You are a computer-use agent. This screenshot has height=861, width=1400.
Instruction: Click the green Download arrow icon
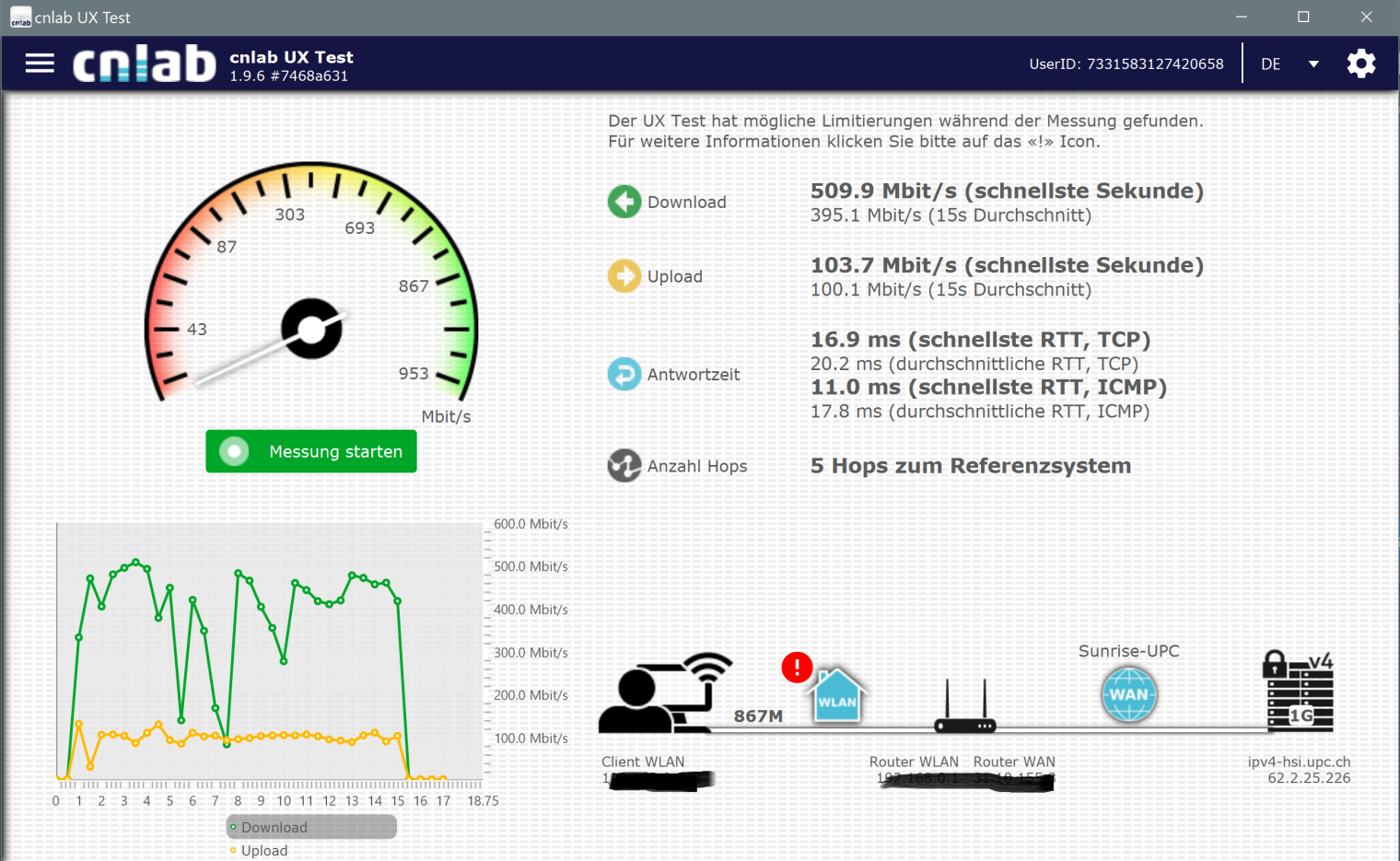(624, 202)
